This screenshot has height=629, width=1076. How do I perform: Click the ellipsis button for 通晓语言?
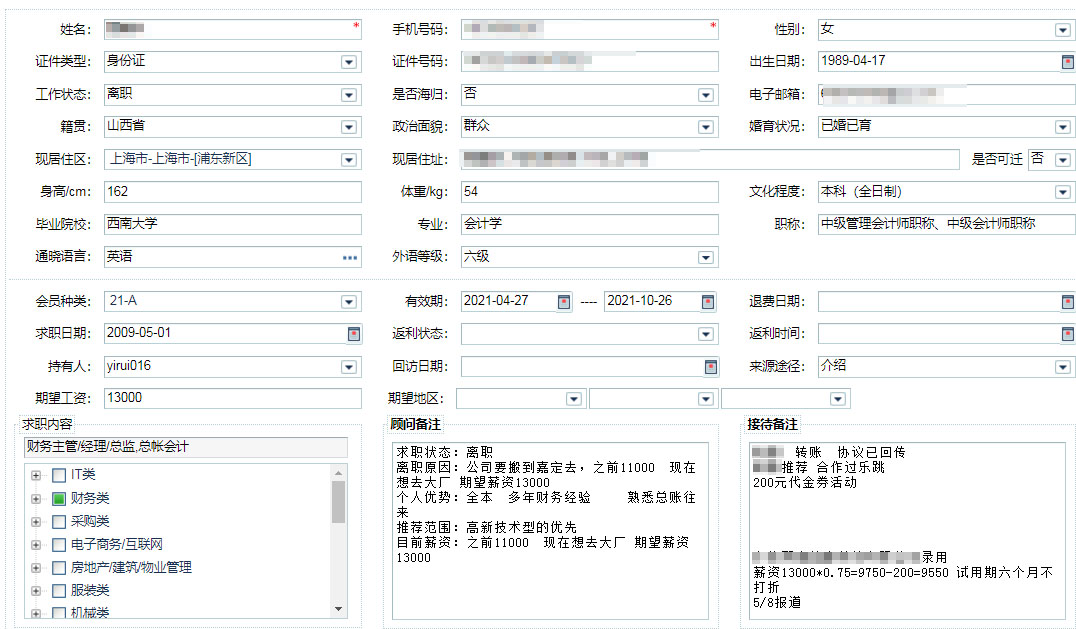[350, 258]
